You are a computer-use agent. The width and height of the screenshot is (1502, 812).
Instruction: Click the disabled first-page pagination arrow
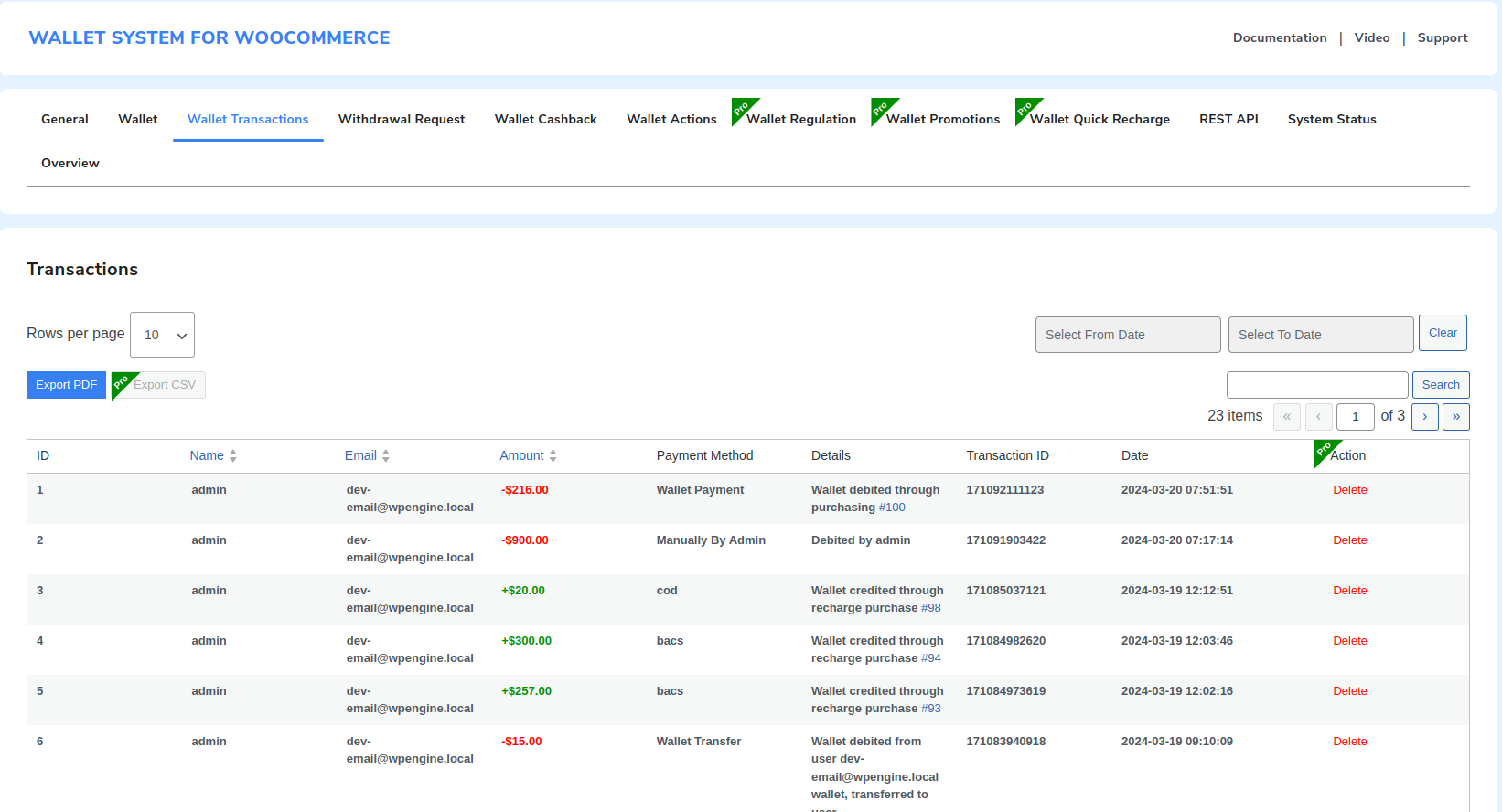pos(1287,417)
